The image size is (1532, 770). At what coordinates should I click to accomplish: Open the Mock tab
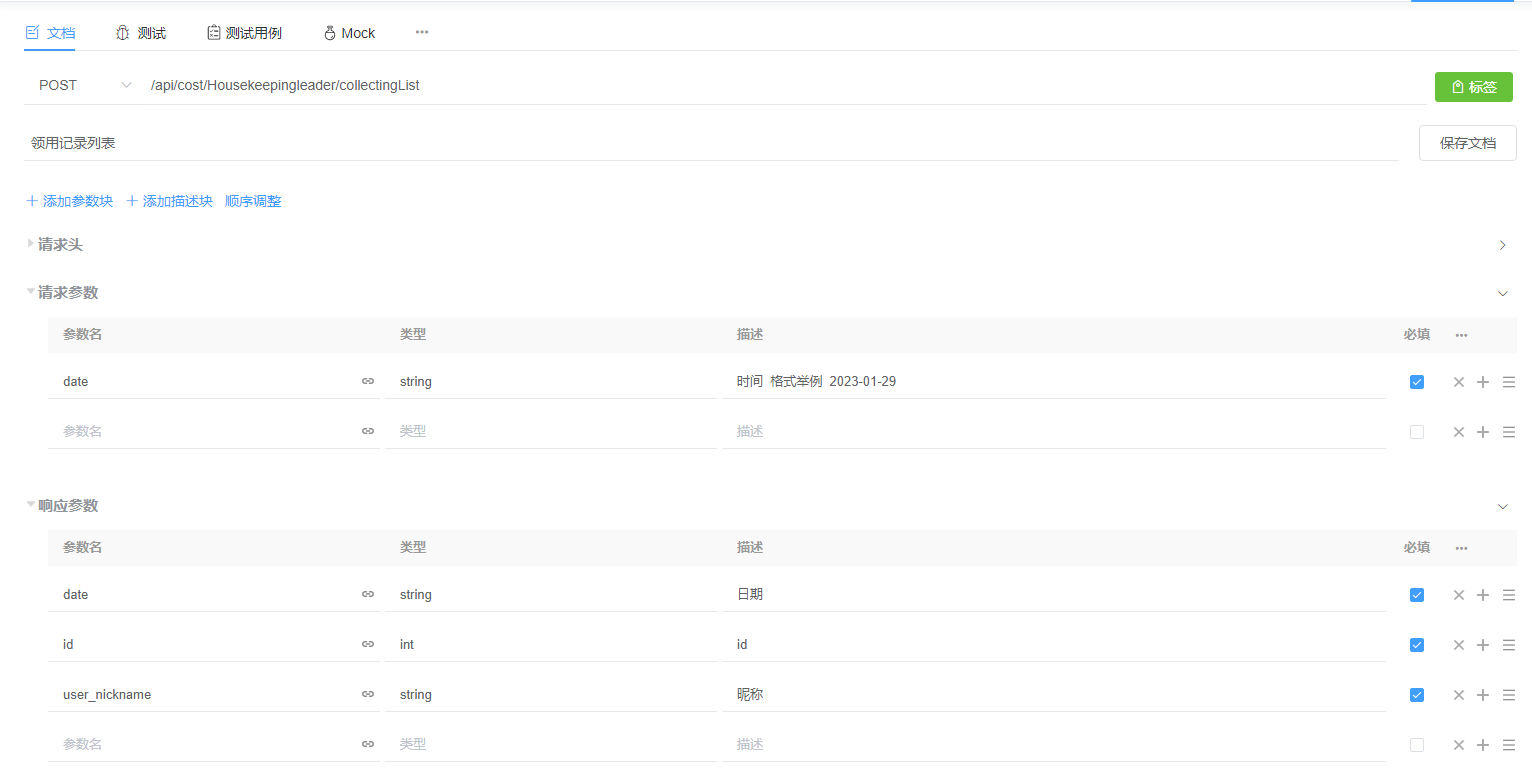click(349, 33)
